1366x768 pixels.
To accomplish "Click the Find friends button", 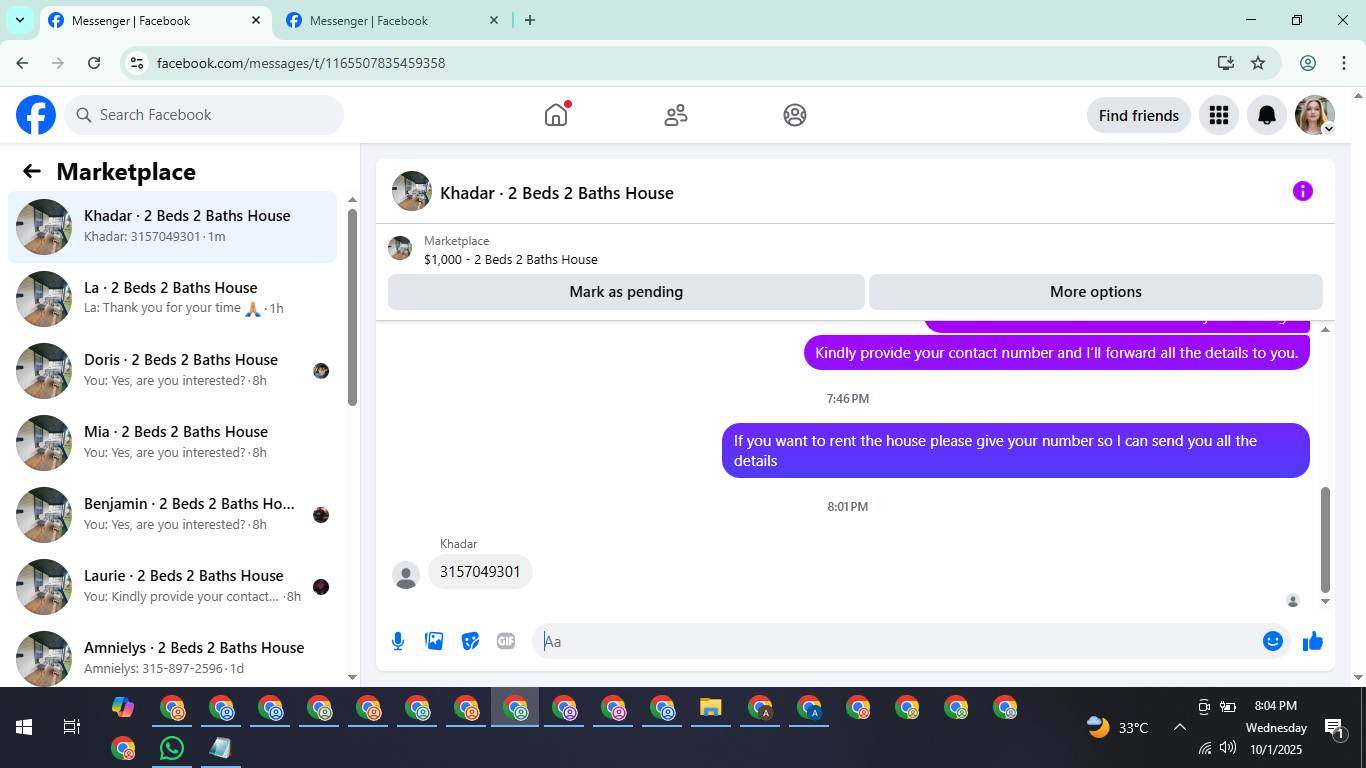I will click(x=1139, y=115).
